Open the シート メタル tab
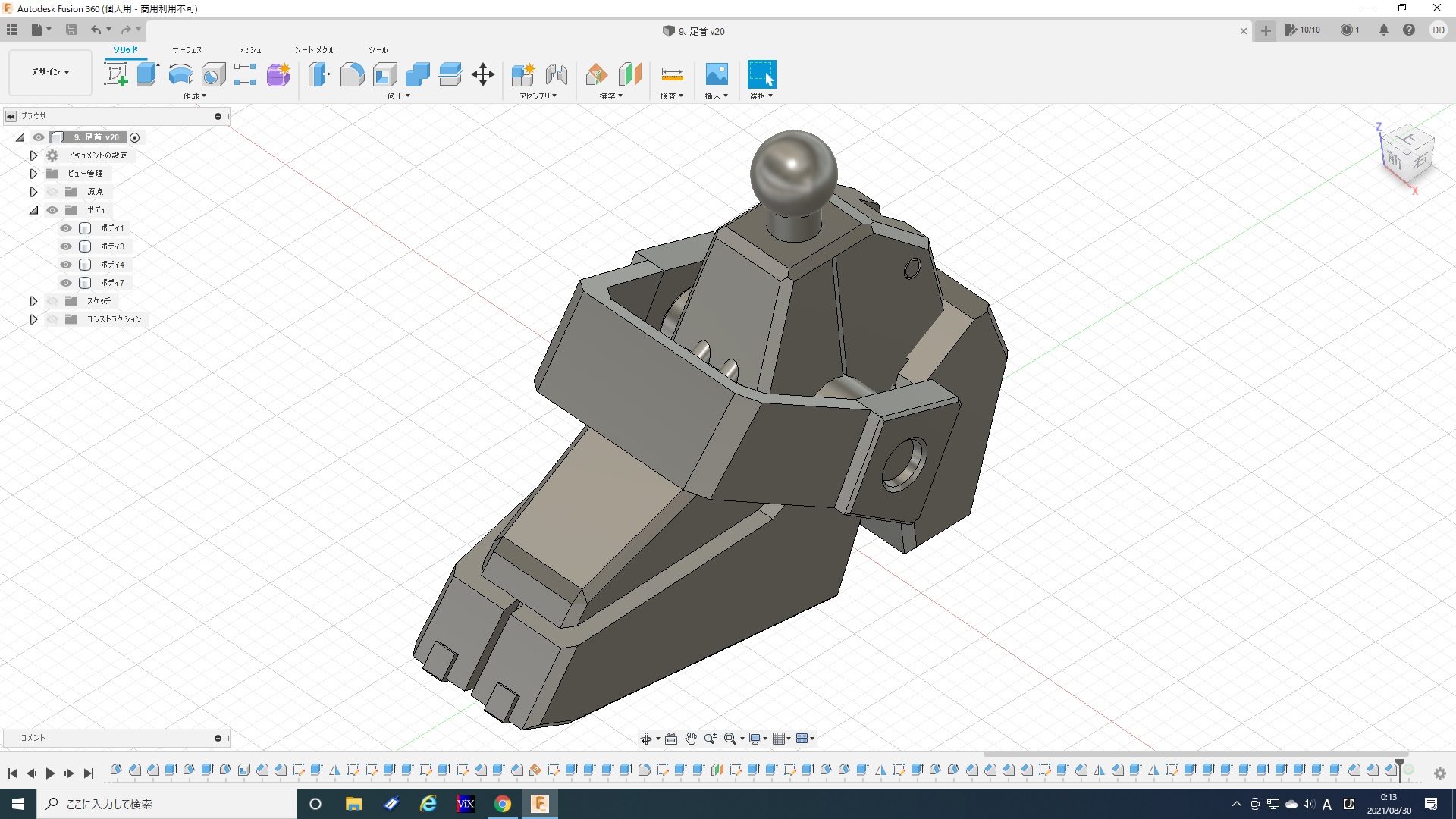 point(314,50)
